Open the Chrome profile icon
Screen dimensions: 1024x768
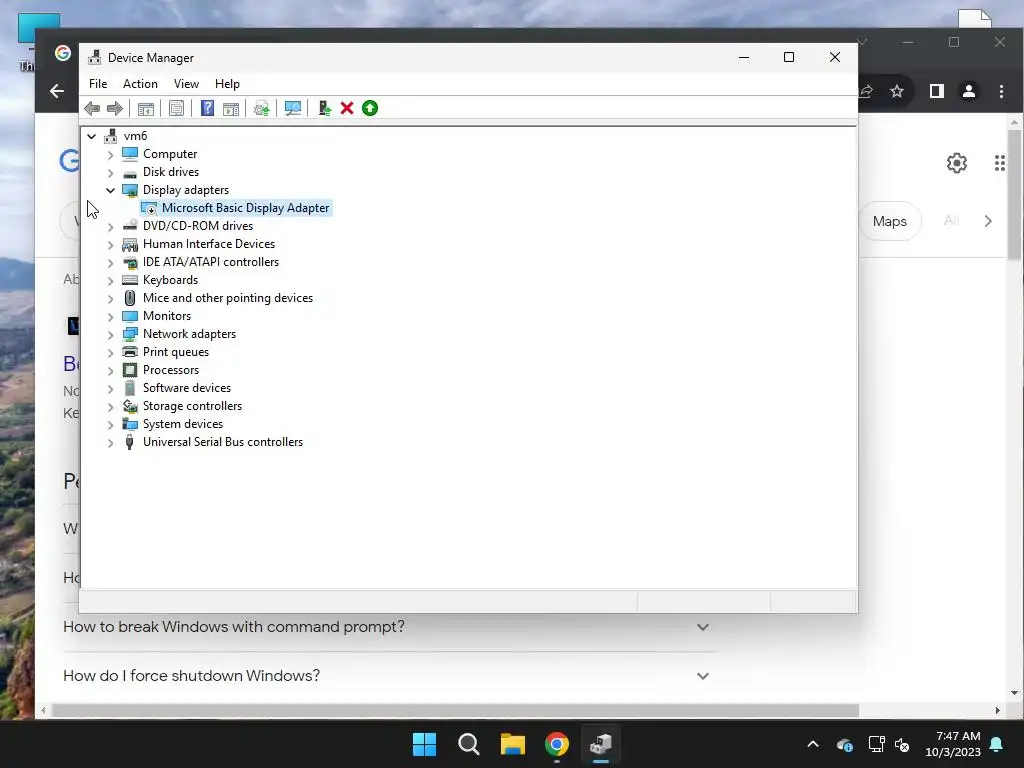968,91
